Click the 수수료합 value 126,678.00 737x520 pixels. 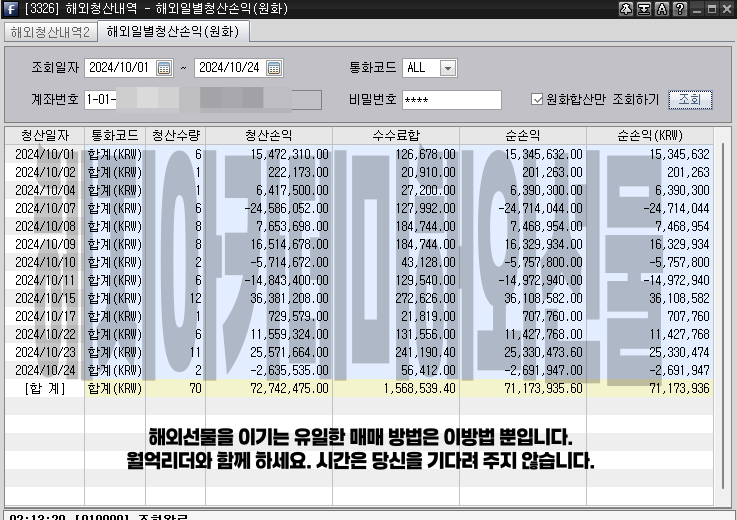pyautogui.click(x=425, y=154)
